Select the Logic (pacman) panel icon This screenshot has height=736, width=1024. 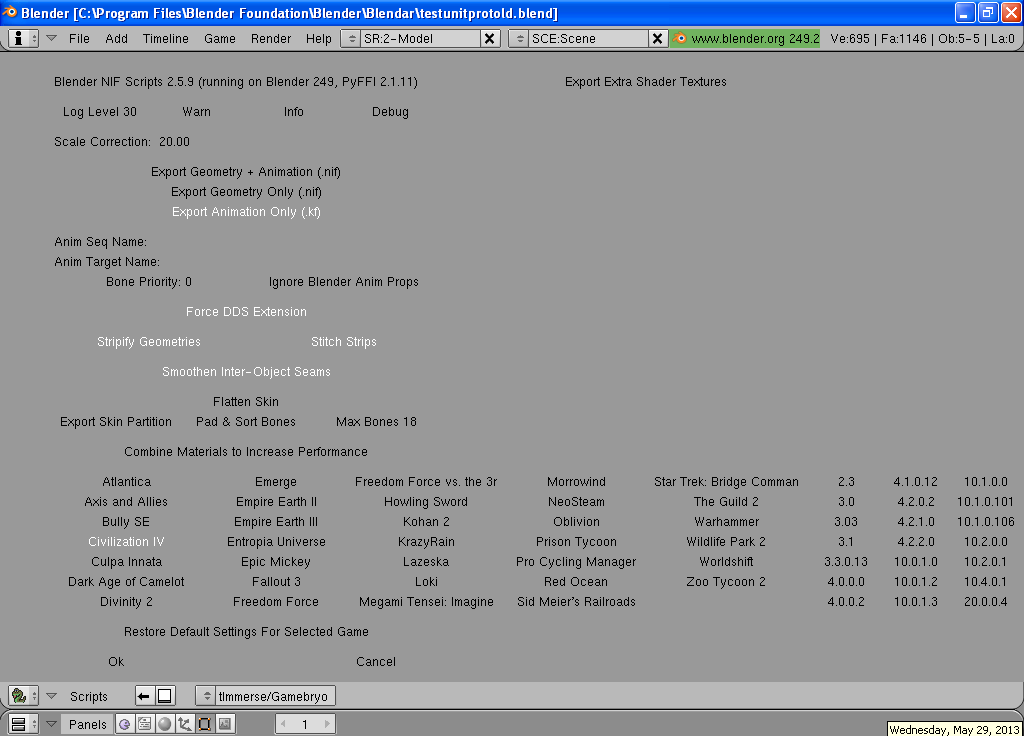coord(125,724)
